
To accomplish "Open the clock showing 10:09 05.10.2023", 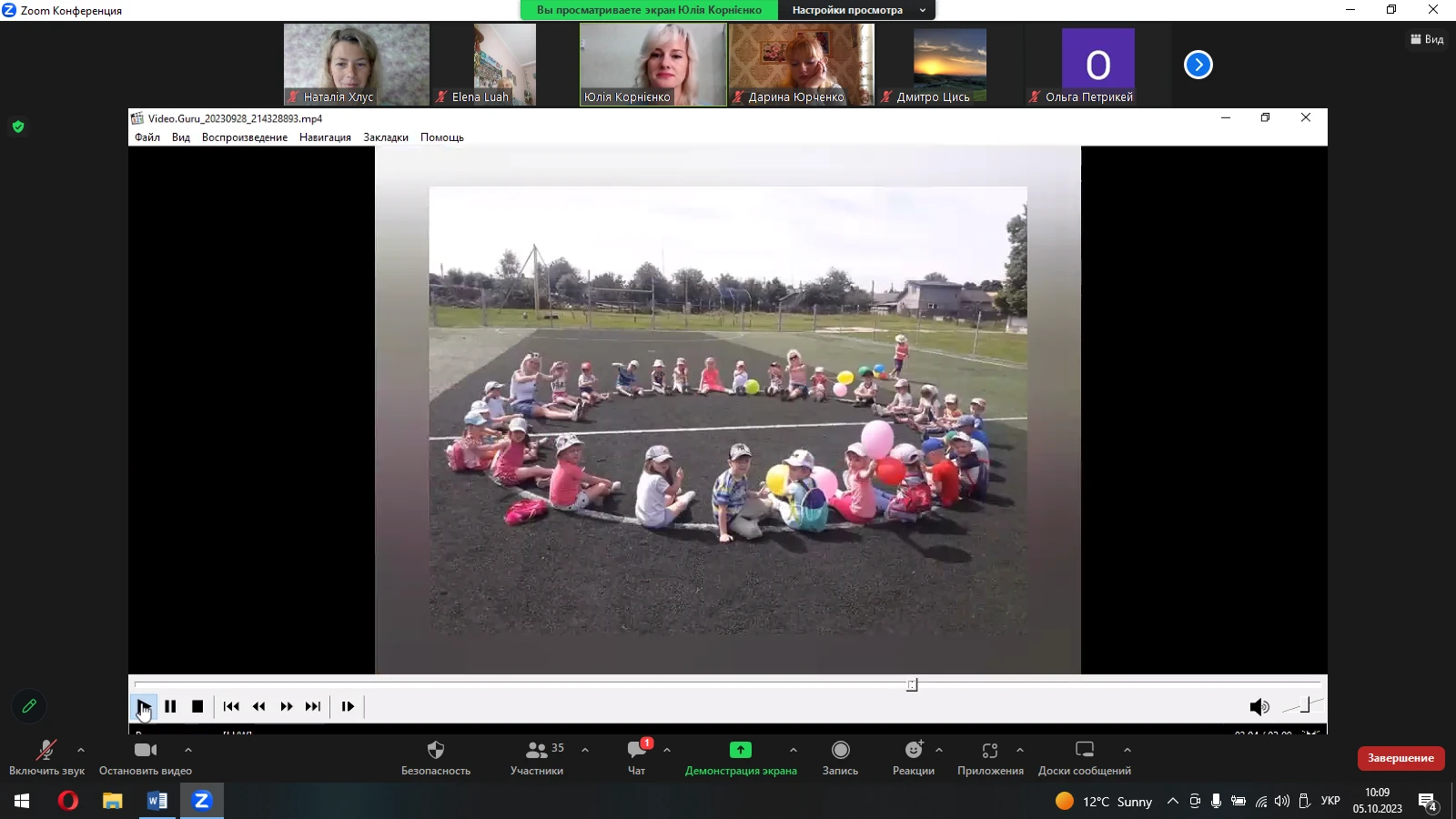I will pyautogui.click(x=1378, y=801).
